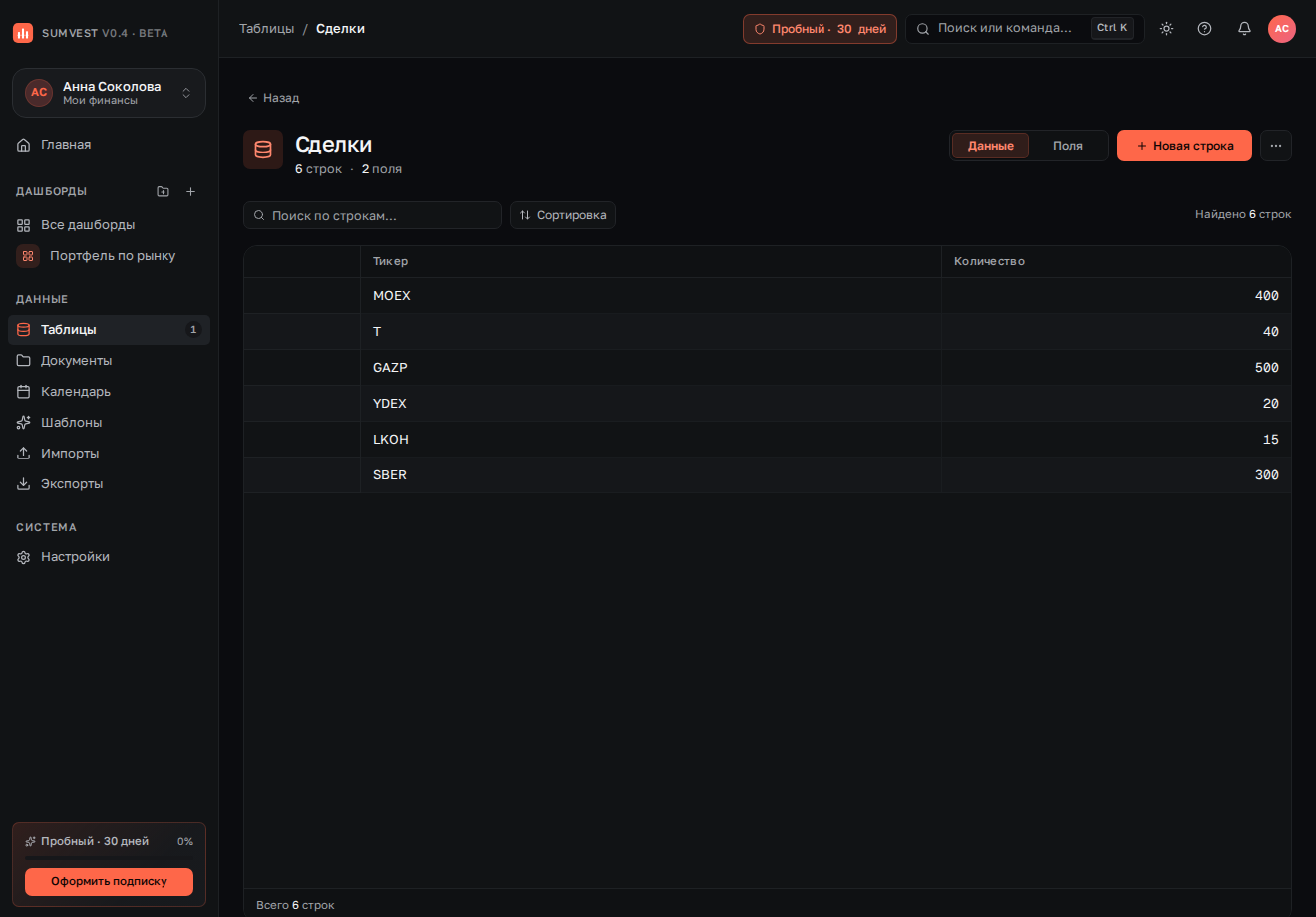Image resolution: width=1316 pixels, height=917 pixels.
Task: Select the YDEX ticker cell
Action: click(651, 404)
